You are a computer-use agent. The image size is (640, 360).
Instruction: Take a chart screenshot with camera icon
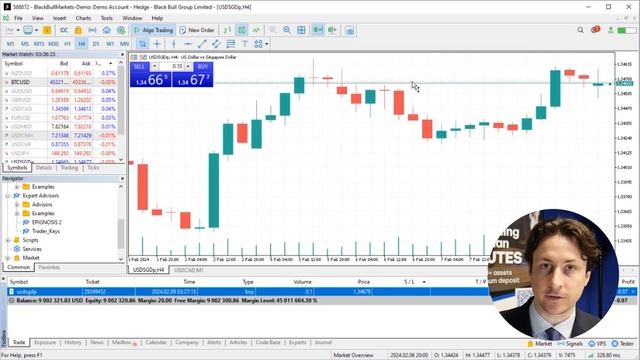tap(350, 30)
